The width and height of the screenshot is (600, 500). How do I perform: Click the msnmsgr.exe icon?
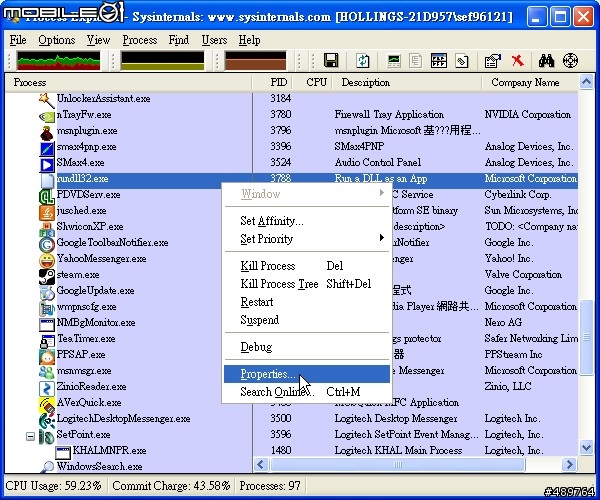click(47, 372)
